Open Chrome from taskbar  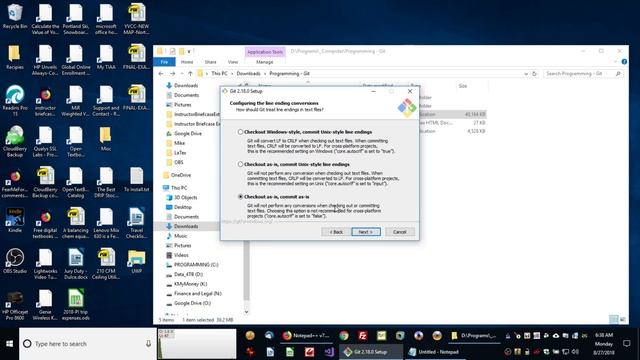(x=344, y=336)
